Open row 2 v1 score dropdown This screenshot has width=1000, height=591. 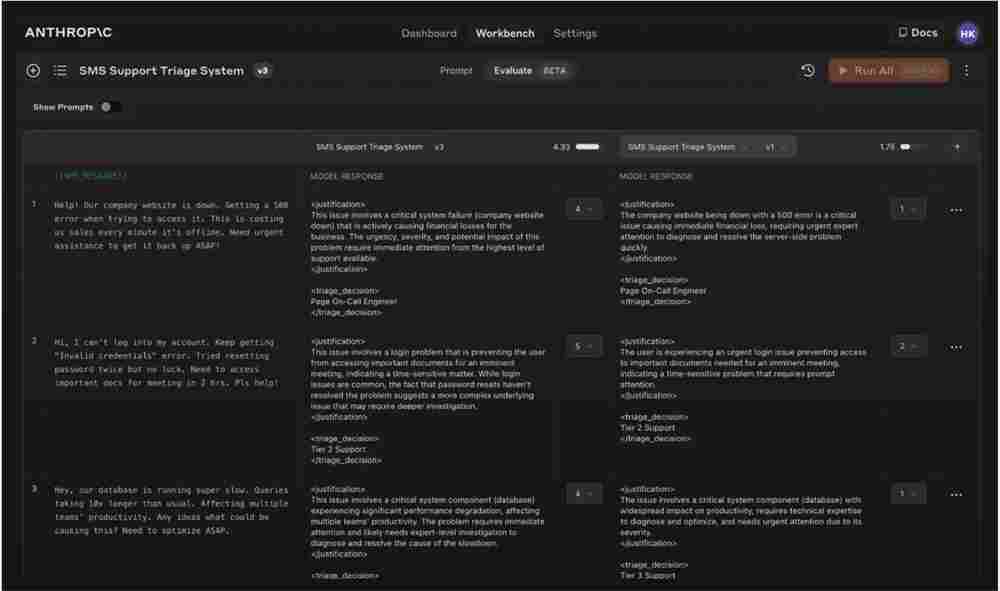point(908,346)
